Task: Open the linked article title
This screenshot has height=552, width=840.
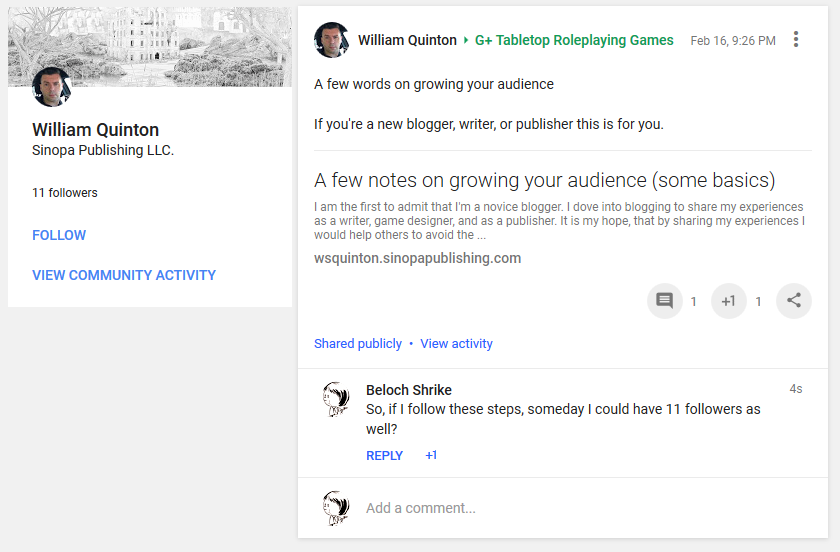Action: [x=544, y=180]
